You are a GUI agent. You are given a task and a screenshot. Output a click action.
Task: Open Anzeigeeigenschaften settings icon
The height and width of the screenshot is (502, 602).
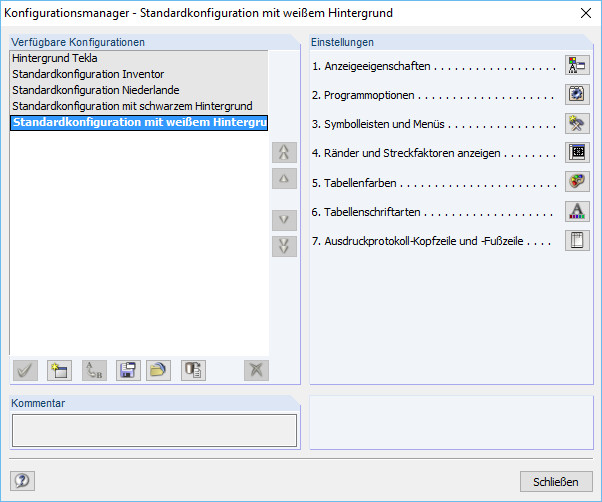[577, 65]
